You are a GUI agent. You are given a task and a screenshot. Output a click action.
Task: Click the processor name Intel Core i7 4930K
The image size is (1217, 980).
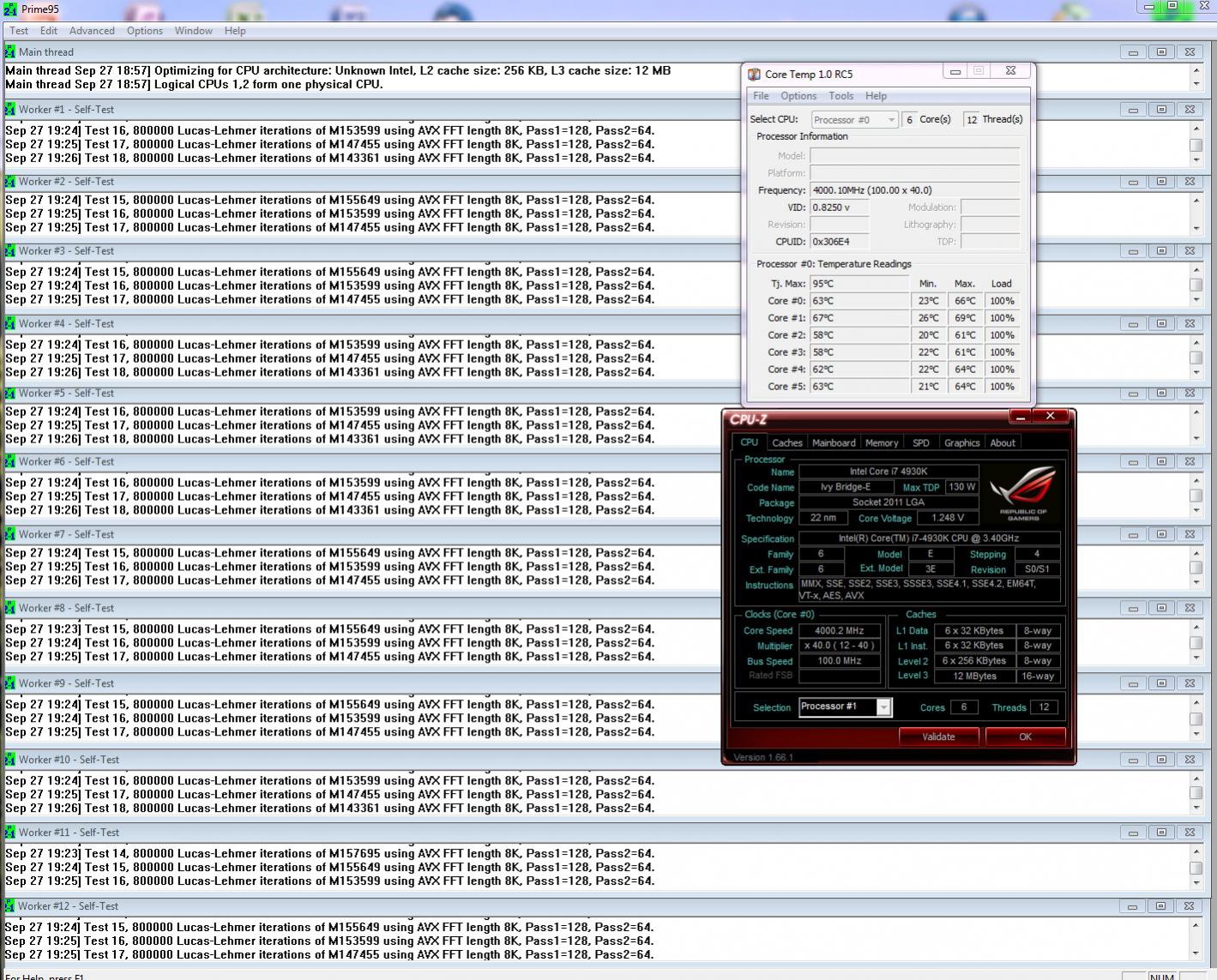[x=889, y=472]
